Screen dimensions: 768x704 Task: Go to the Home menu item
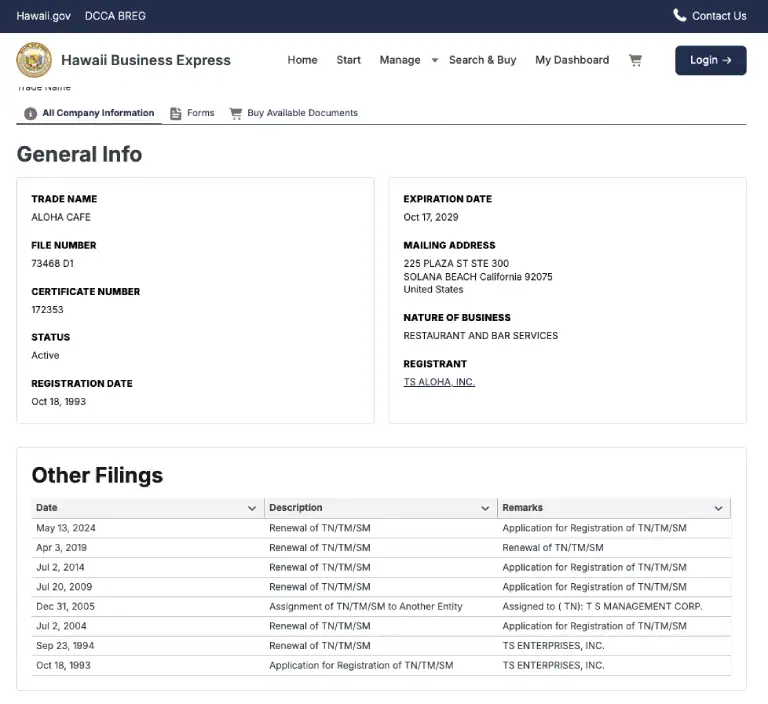click(x=302, y=60)
